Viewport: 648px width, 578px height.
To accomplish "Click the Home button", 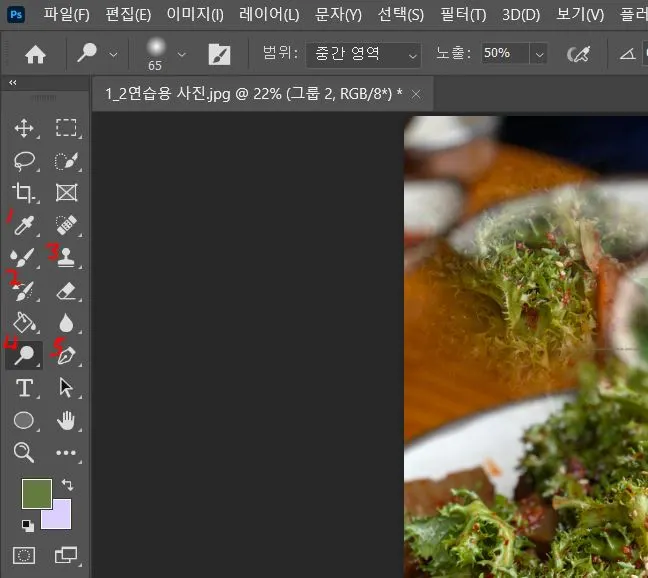I will click(35, 55).
